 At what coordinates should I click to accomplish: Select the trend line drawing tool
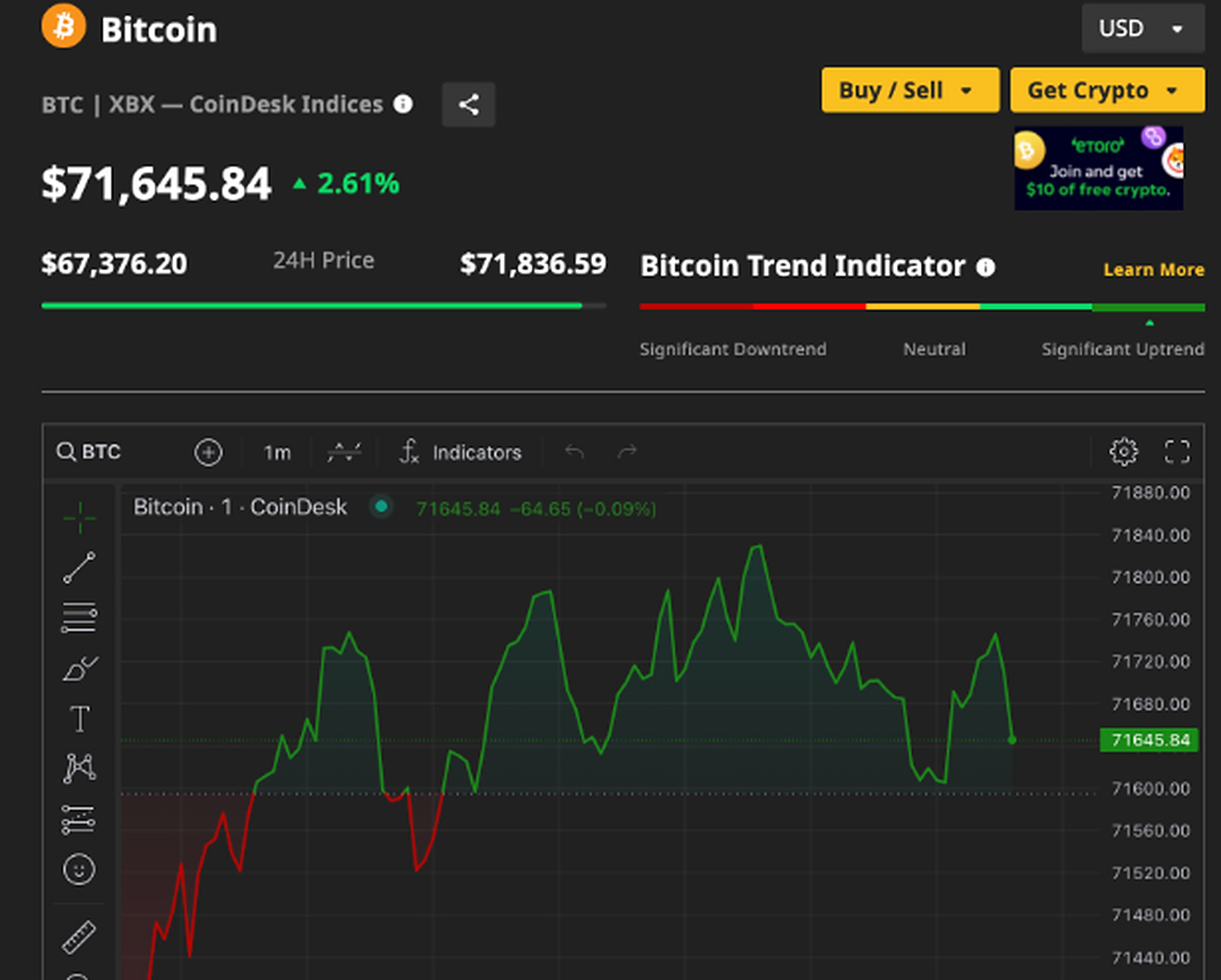click(x=79, y=567)
